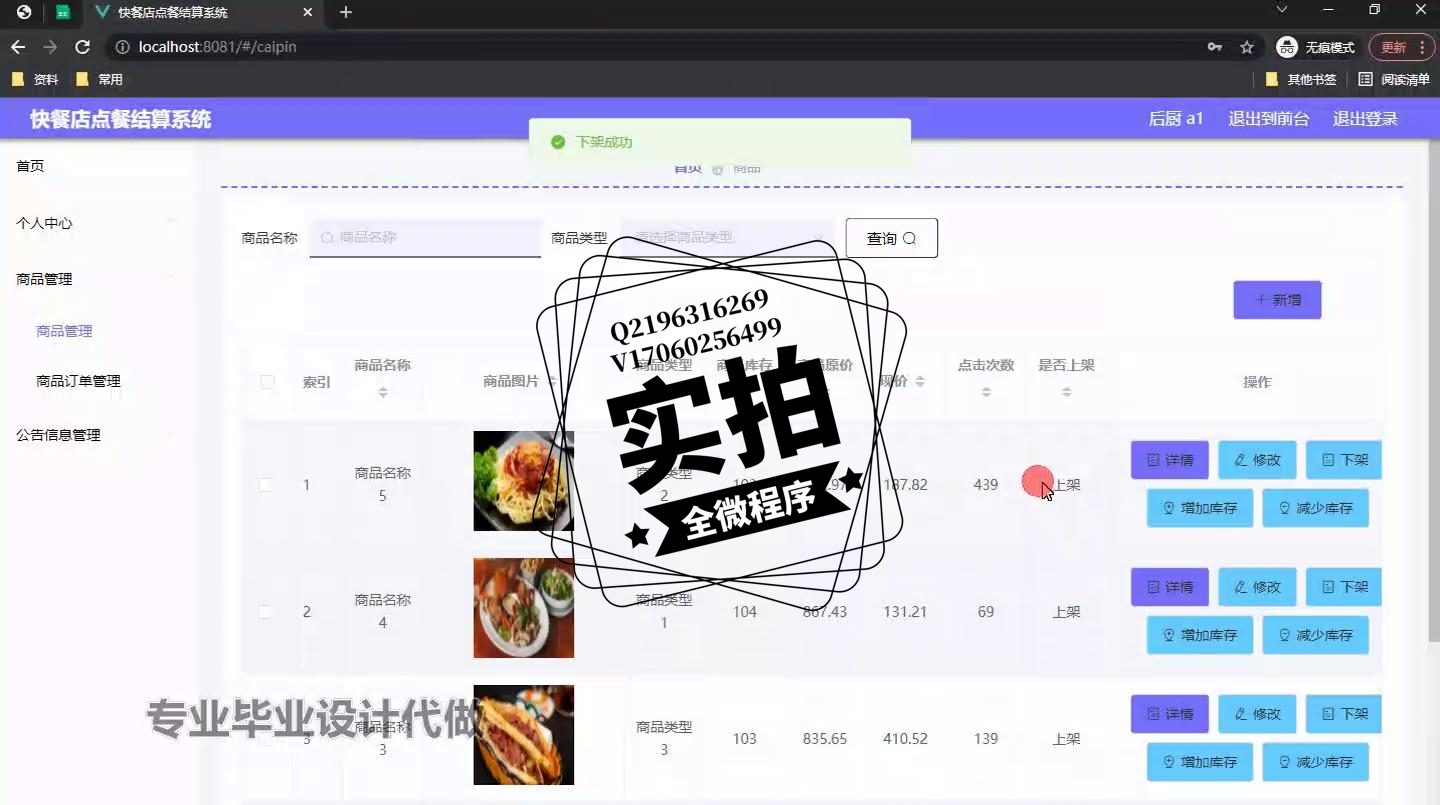Reload the page using the refresh icon
The width and height of the screenshot is (1440, 805).
[x=83, y=47]
